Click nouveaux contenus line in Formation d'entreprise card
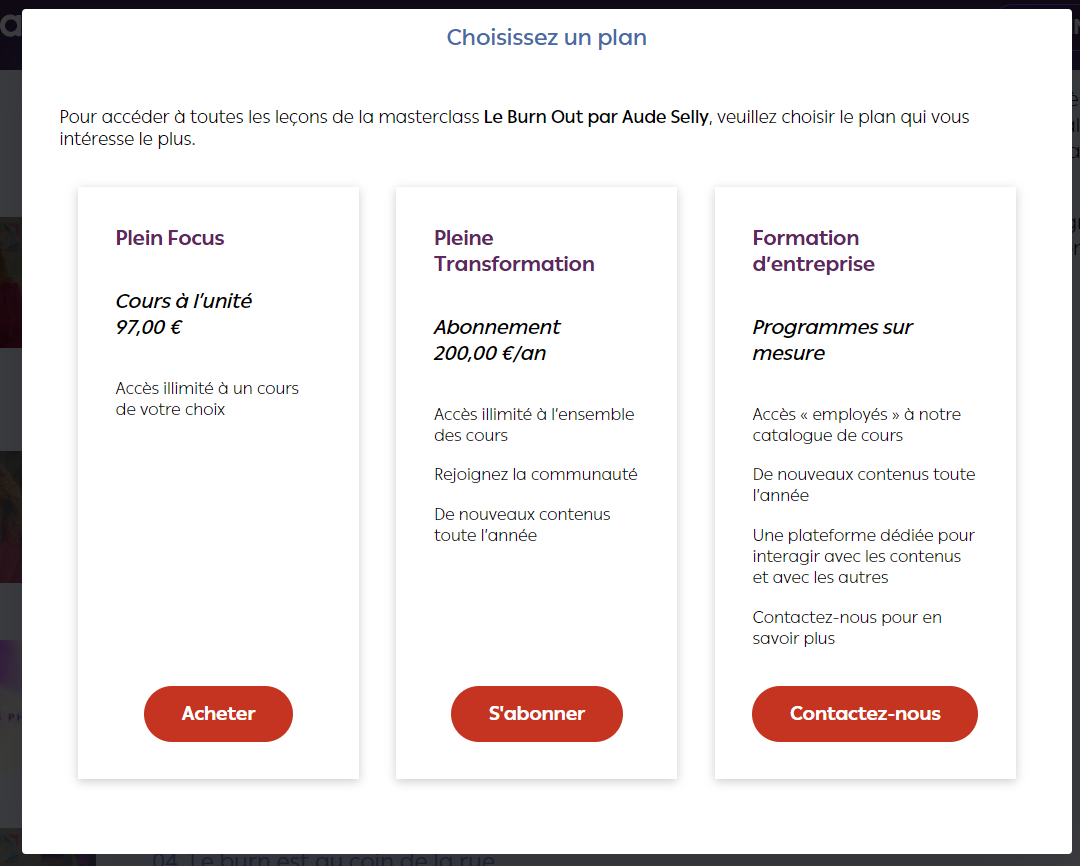The image size is (1080, 866). 863,484
